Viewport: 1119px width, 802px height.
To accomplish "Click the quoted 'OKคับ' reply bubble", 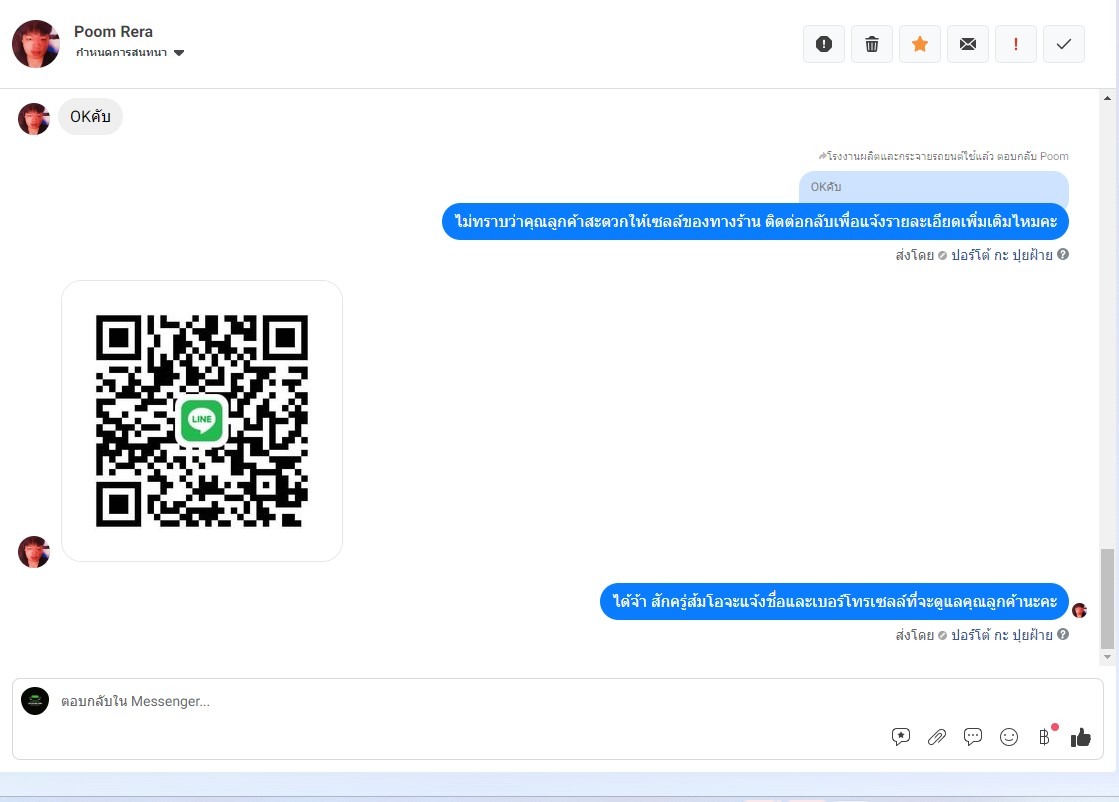I will (933, 187).
